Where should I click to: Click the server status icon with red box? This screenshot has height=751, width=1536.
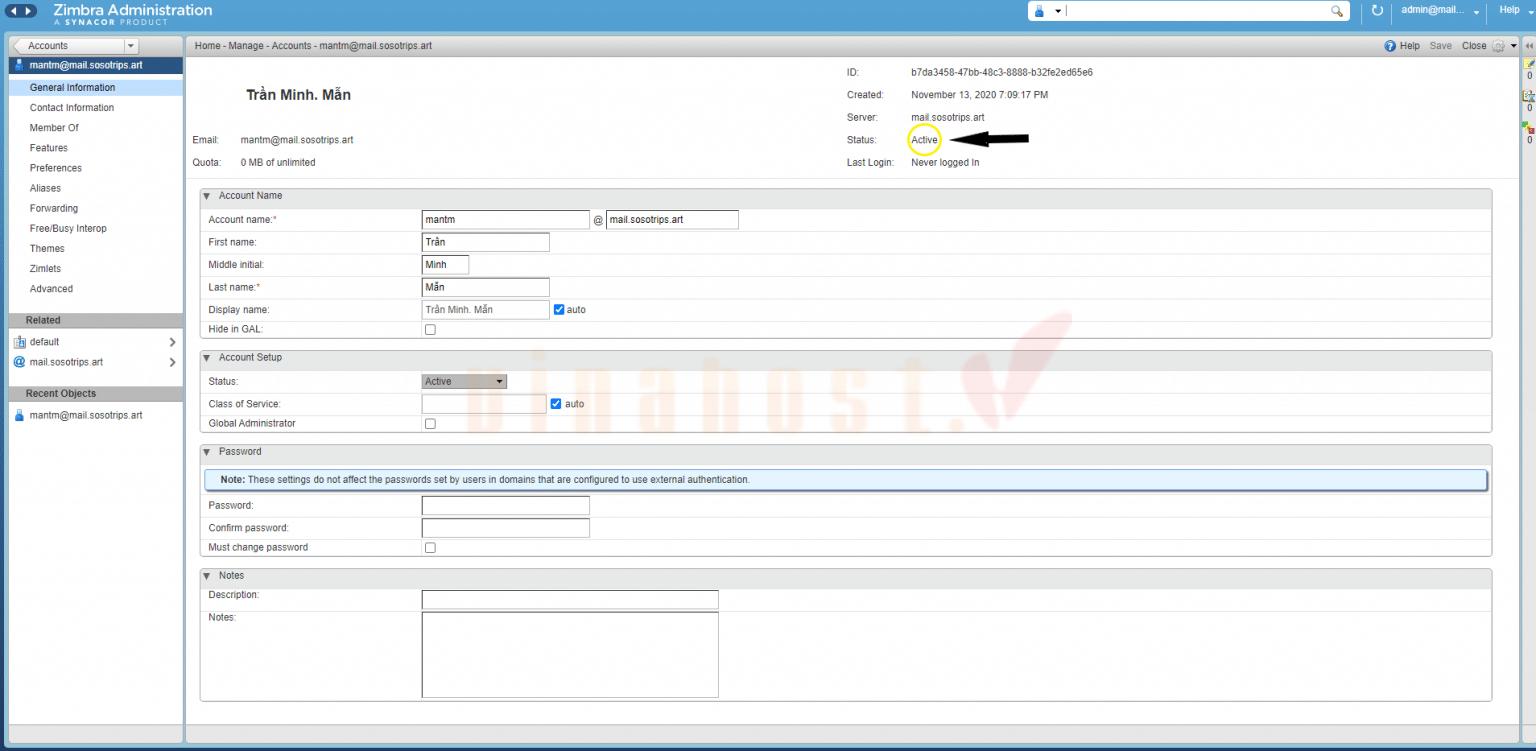click(x=1528, y=128)
